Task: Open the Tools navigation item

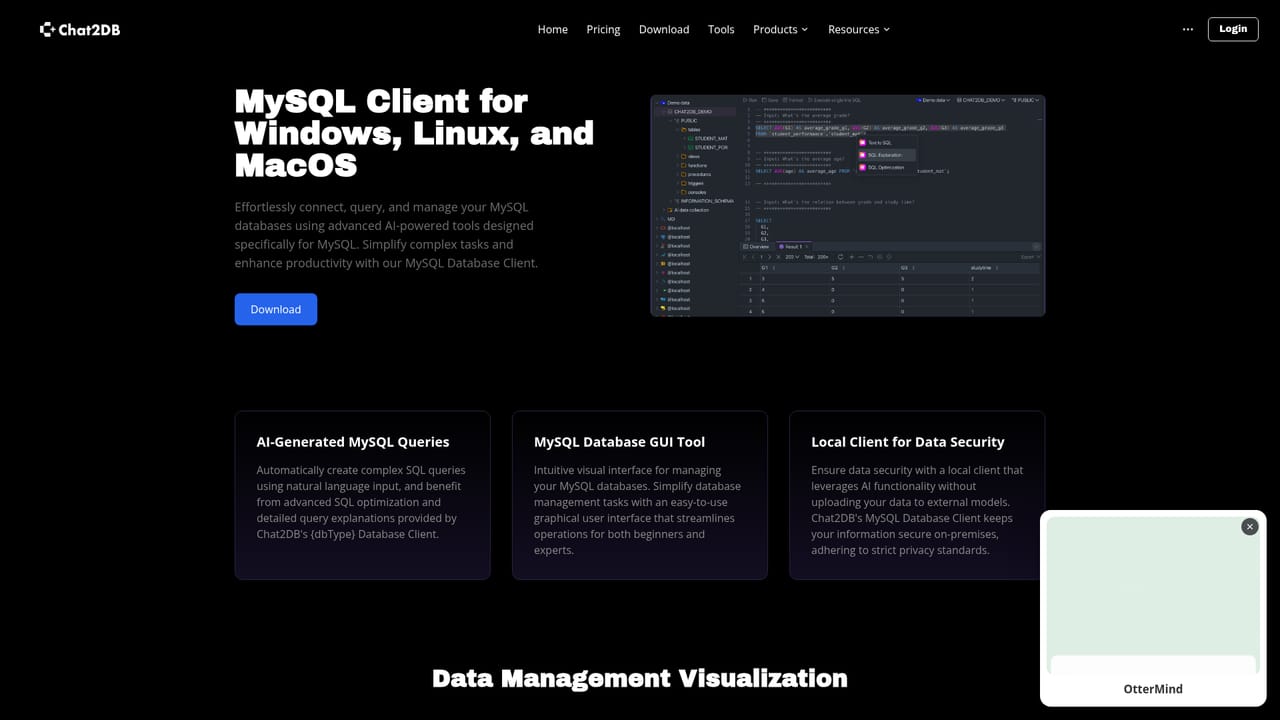Action: 721,29
